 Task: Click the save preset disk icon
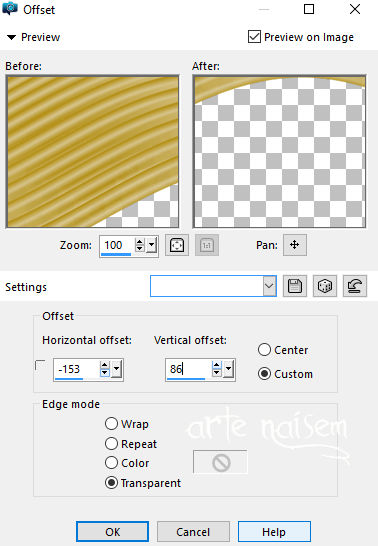pyautogui.click(x=295, y=286)
